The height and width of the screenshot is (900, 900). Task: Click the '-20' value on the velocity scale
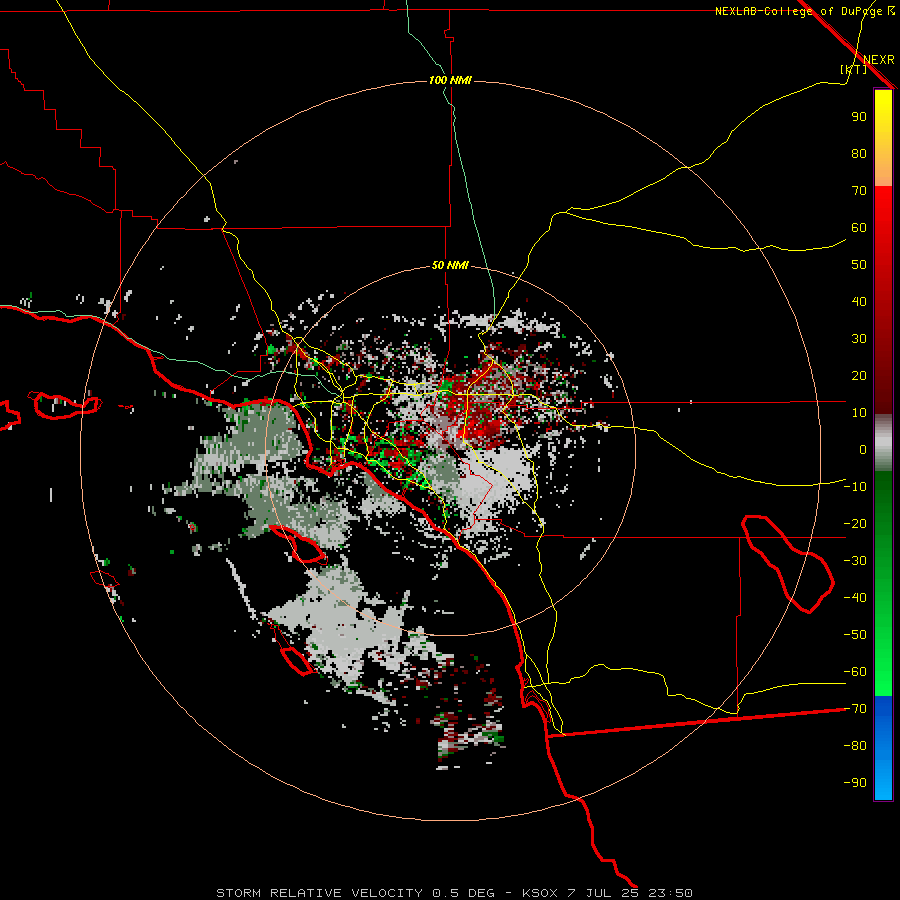coord(855,524)
